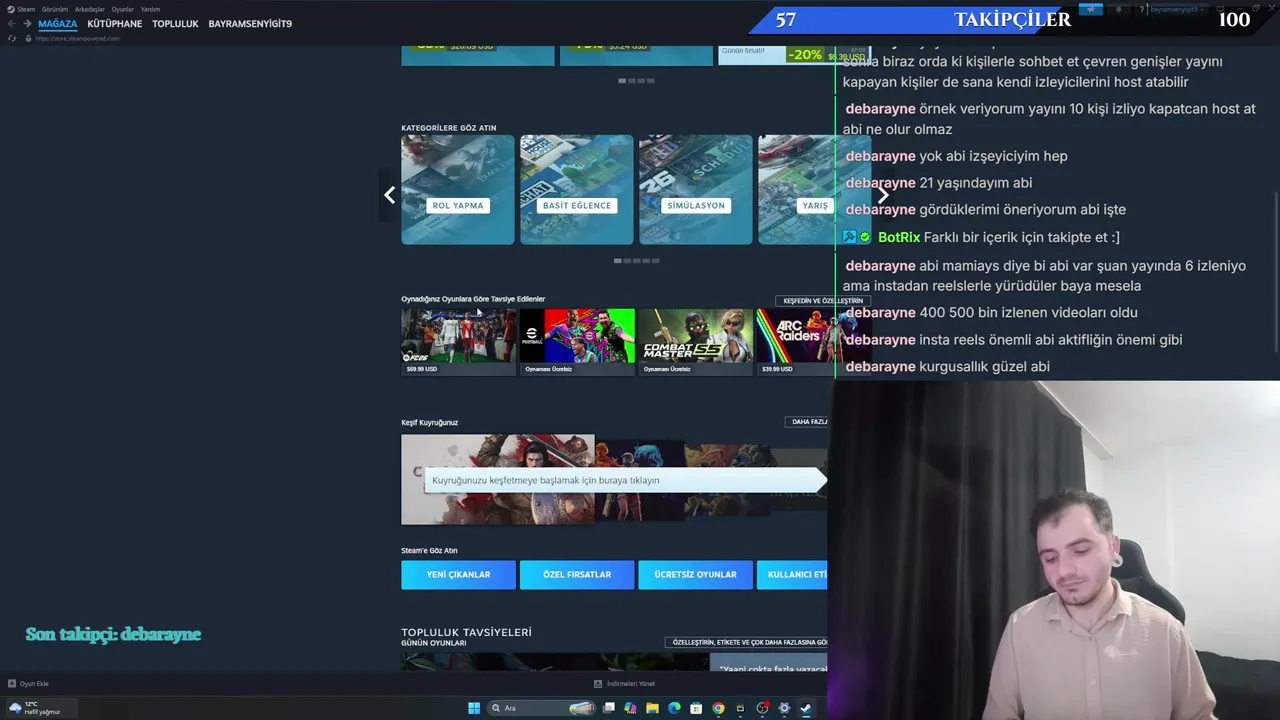
Task: Click the category carousel pagination dots
Action: (637, 261)
